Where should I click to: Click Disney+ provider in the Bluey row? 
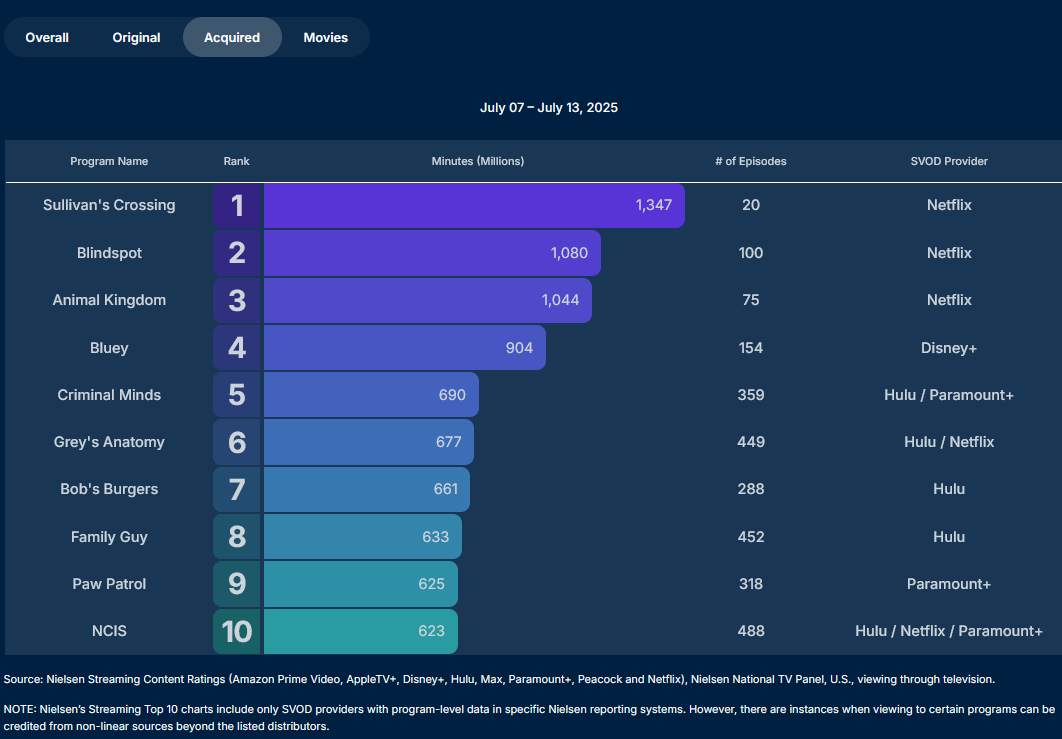[948, 348]
